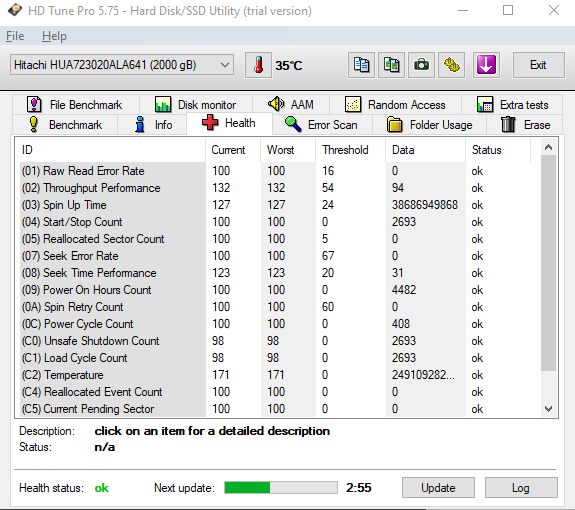Click the HD Tune Pro title bar icon
This screenshot has width=575, height=510.
tap(15, 10)
